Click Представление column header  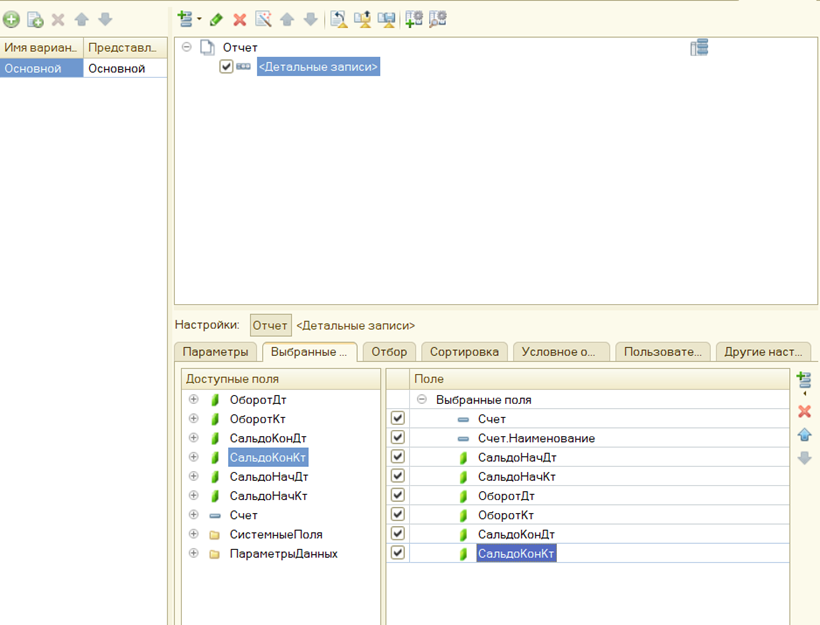pyautogui.click(x=125, y=48)
